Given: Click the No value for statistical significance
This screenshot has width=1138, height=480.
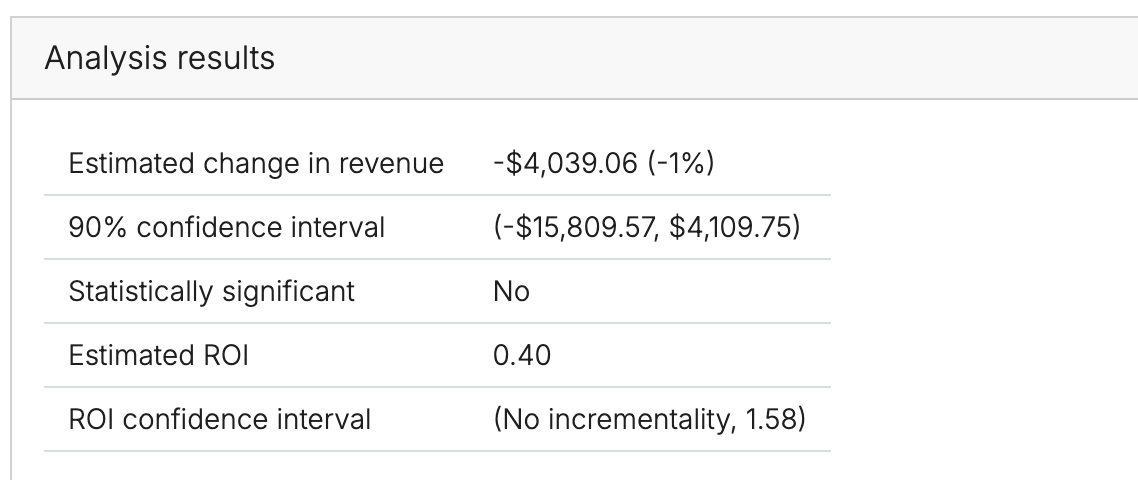Looking at the screenshot, I should [x=511, y=291].
